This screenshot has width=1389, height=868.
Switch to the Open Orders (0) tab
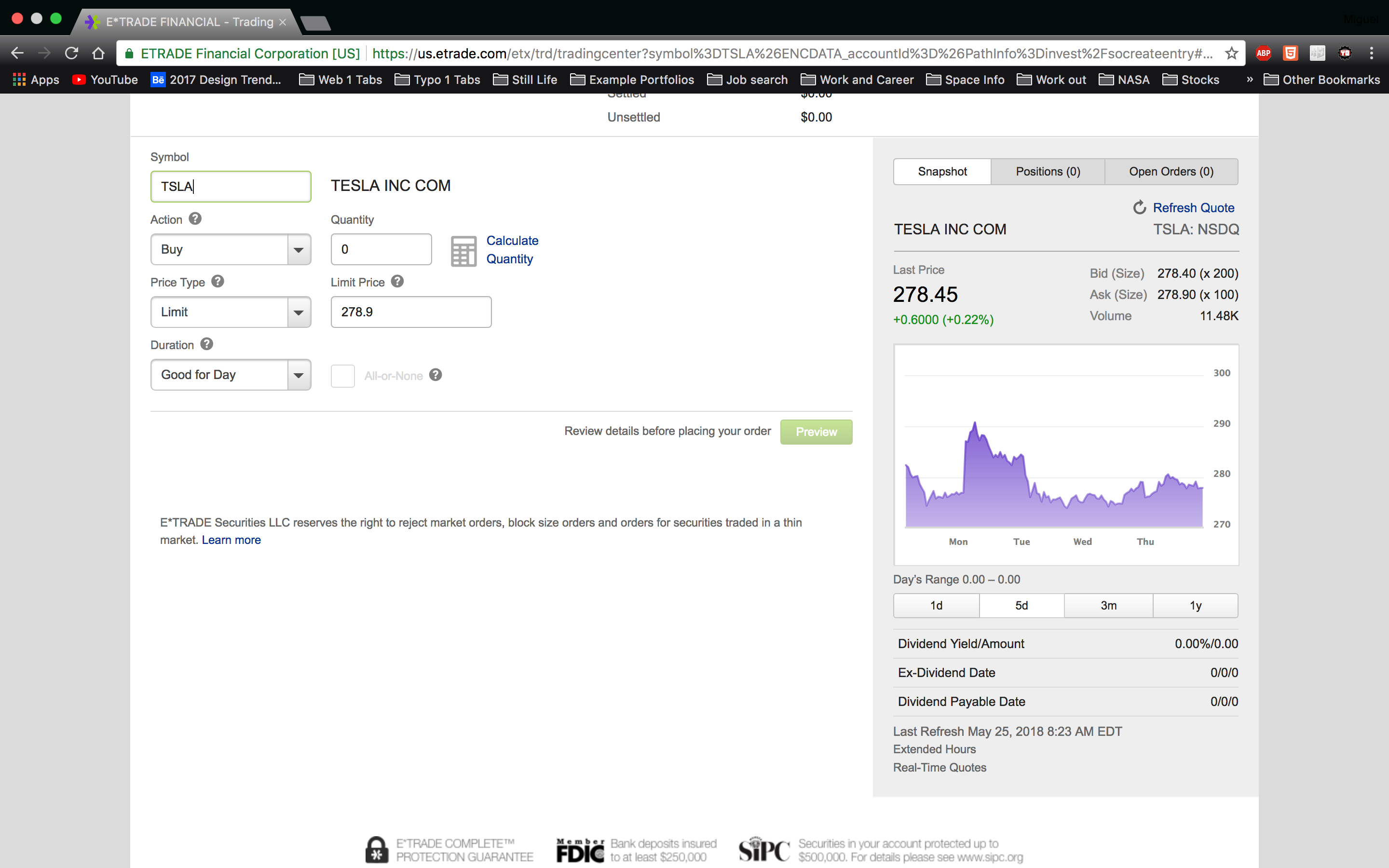coord(1171,172)
